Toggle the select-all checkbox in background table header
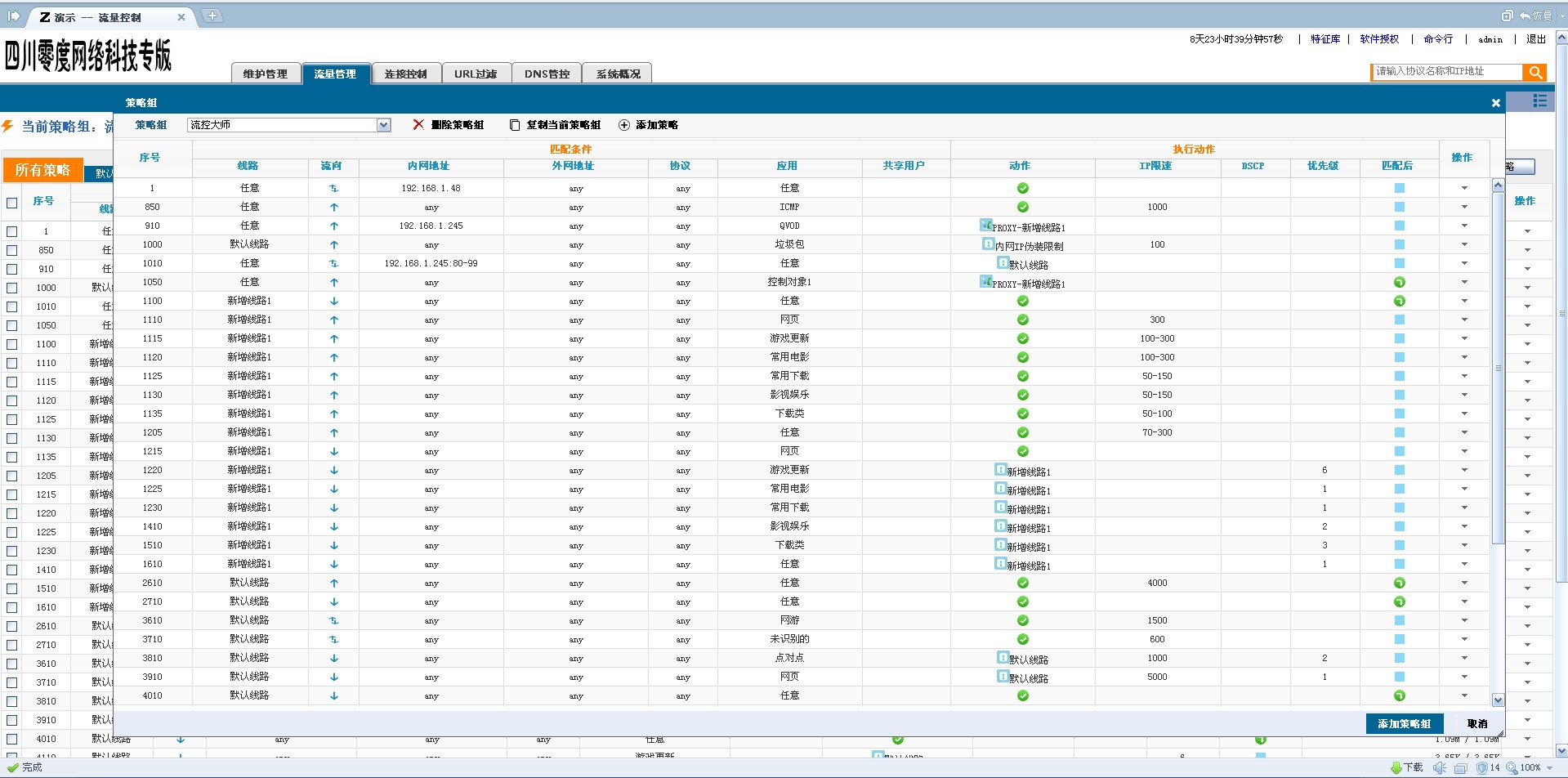The image size is (1568, 778). point(11,203)
